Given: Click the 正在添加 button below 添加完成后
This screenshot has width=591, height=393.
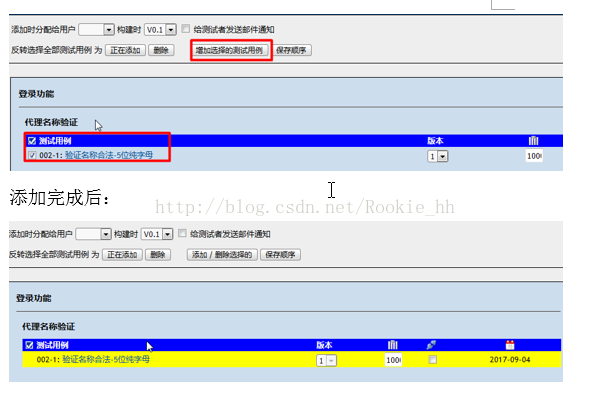Looking at the screenshot, I should click(122, 255).
